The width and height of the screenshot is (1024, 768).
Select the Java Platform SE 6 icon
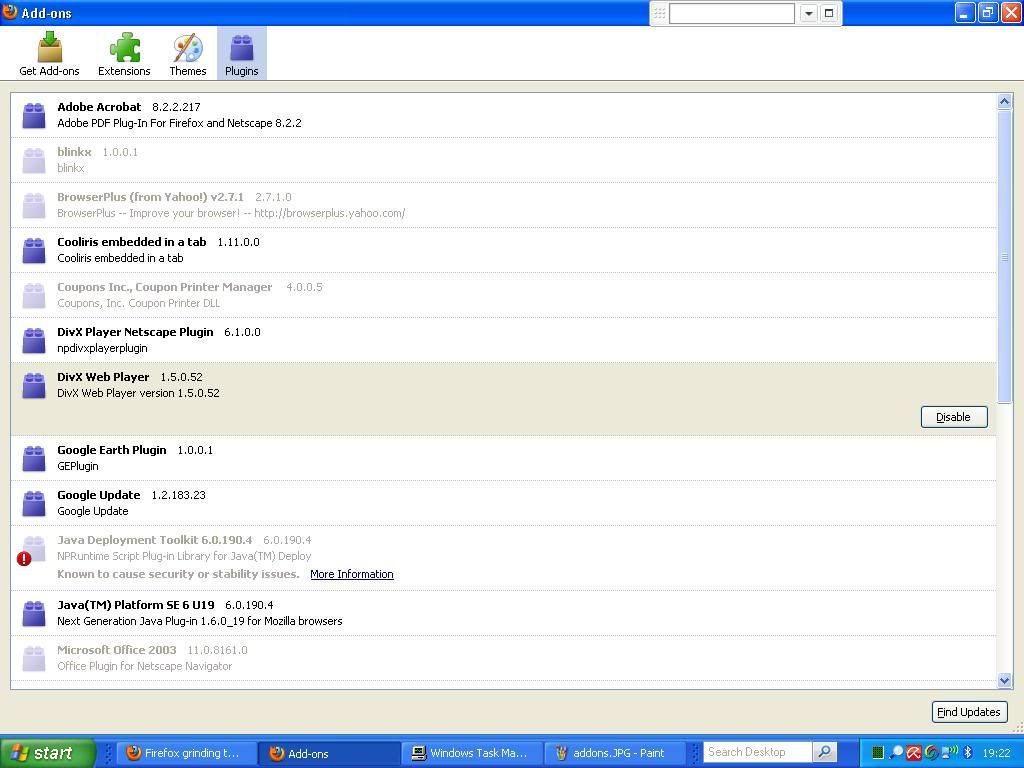tap(34, 613)
